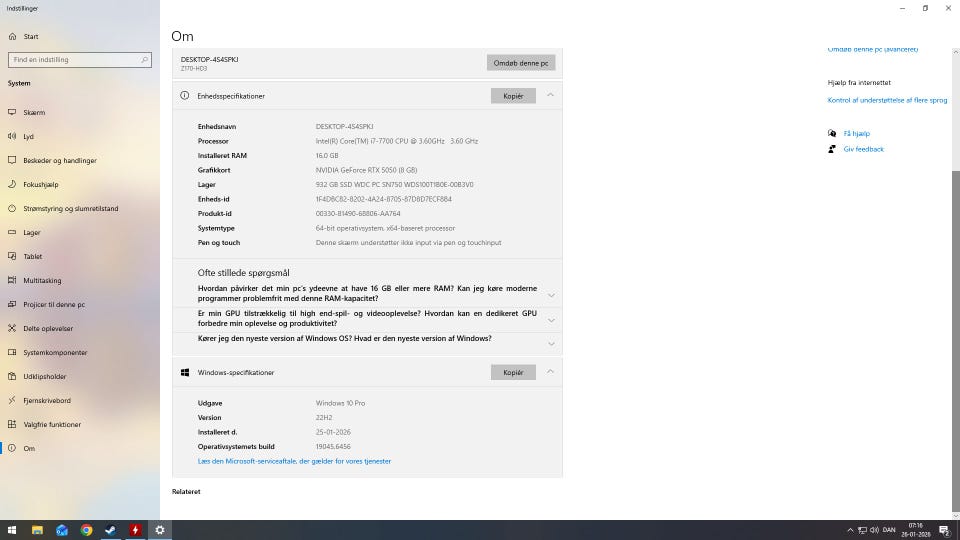Select the Windows 10 Pro edition value
The width and height of the screenshot is (960, 540).
coord(340,403)
